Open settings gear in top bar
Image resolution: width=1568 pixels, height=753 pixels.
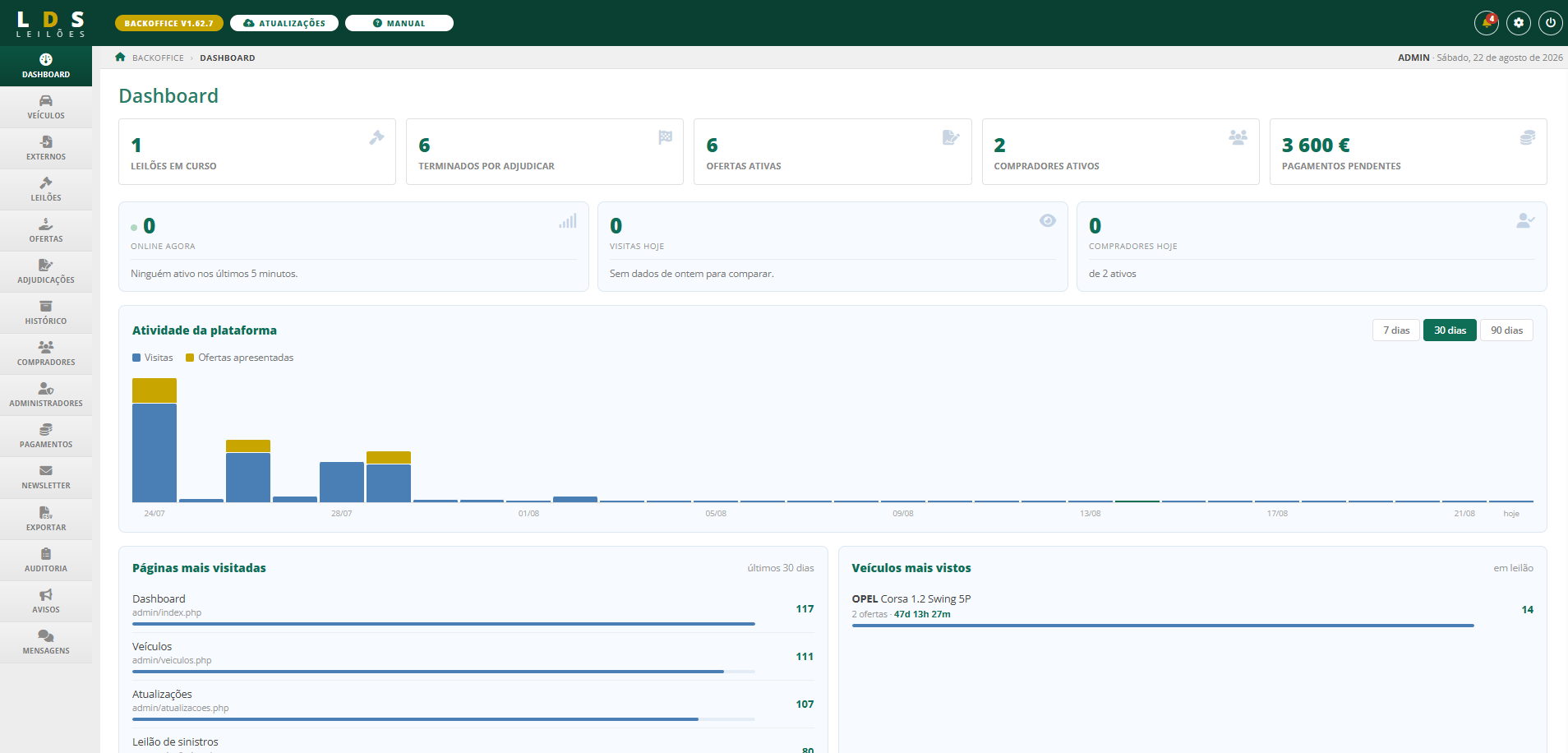[1519, 23]
